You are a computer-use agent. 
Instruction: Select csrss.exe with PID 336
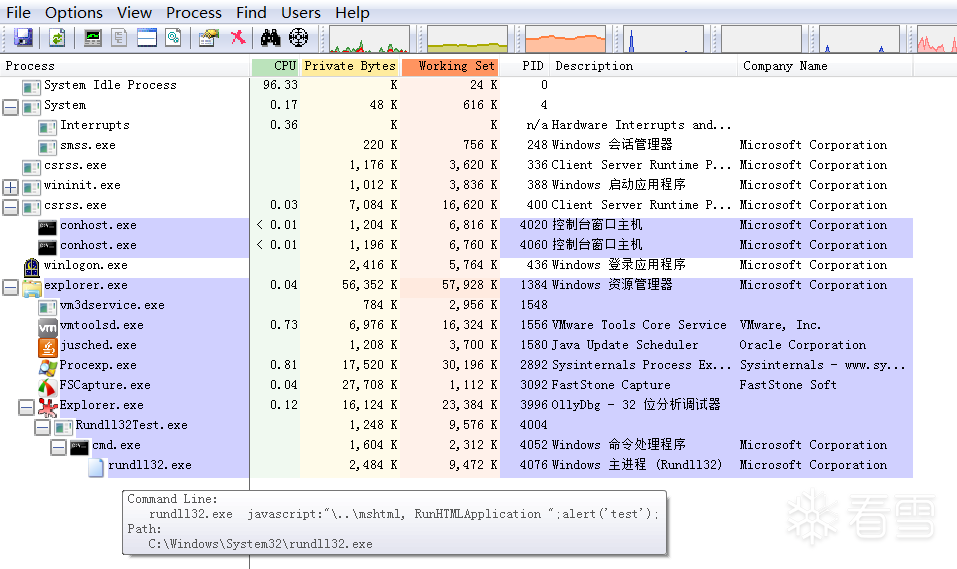pyautogui.click(x=457, y=165)
